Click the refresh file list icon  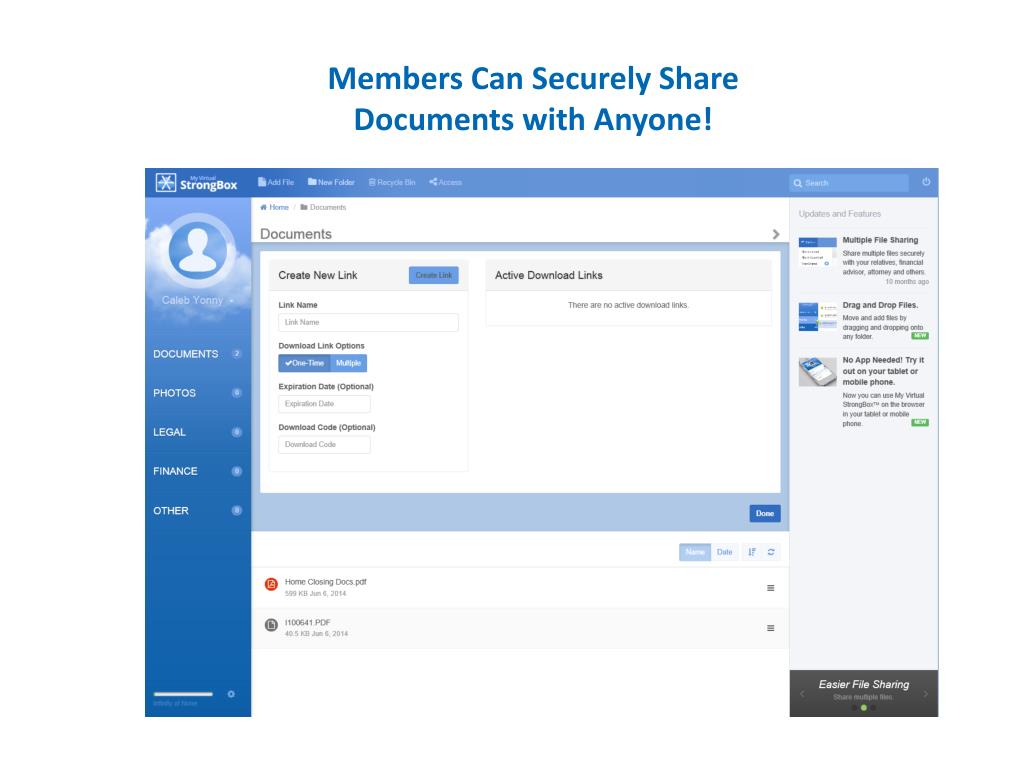click(771, 552)
